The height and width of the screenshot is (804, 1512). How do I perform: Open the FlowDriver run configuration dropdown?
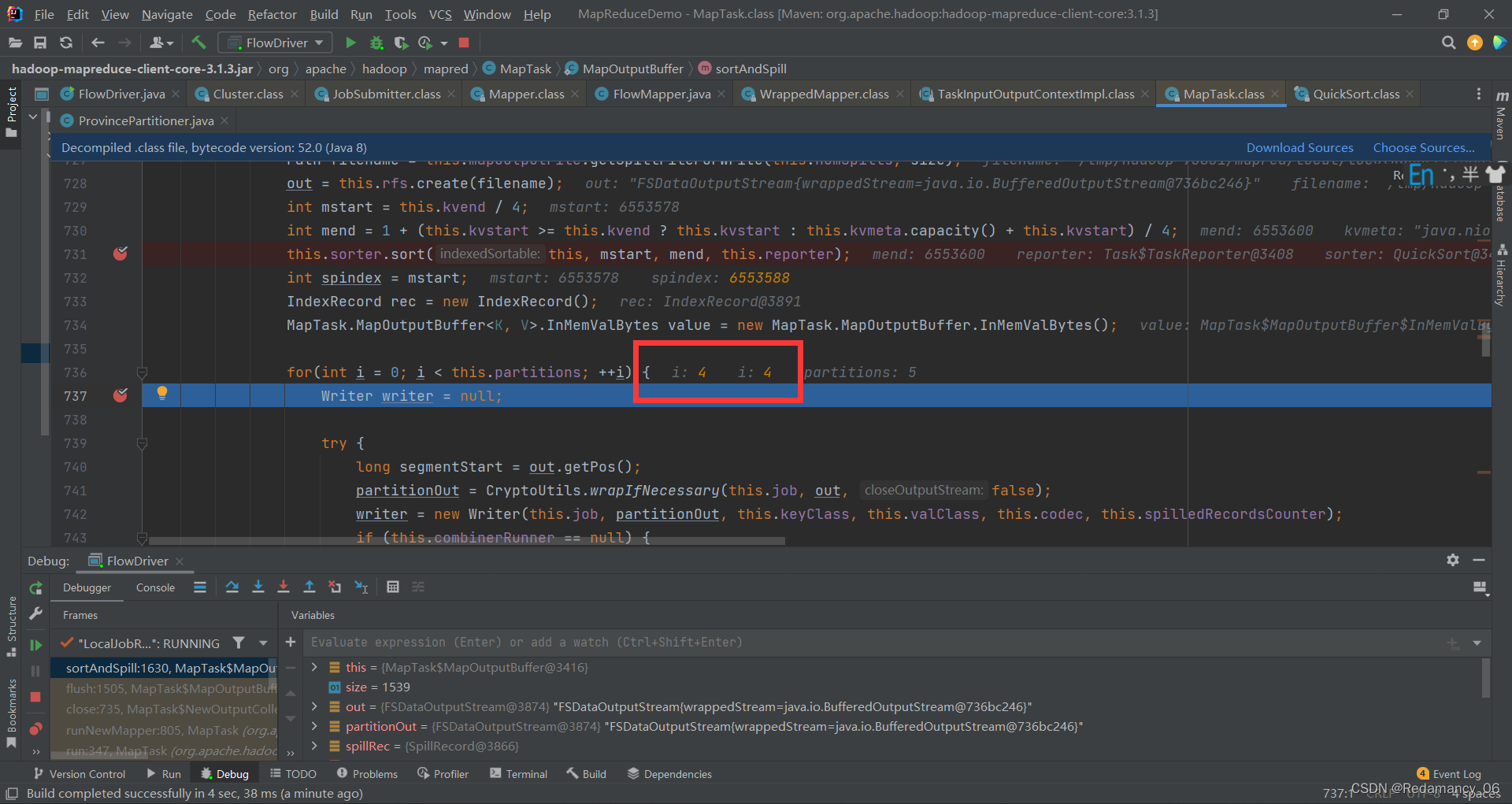pyautogui.click(x=275, y=43)
